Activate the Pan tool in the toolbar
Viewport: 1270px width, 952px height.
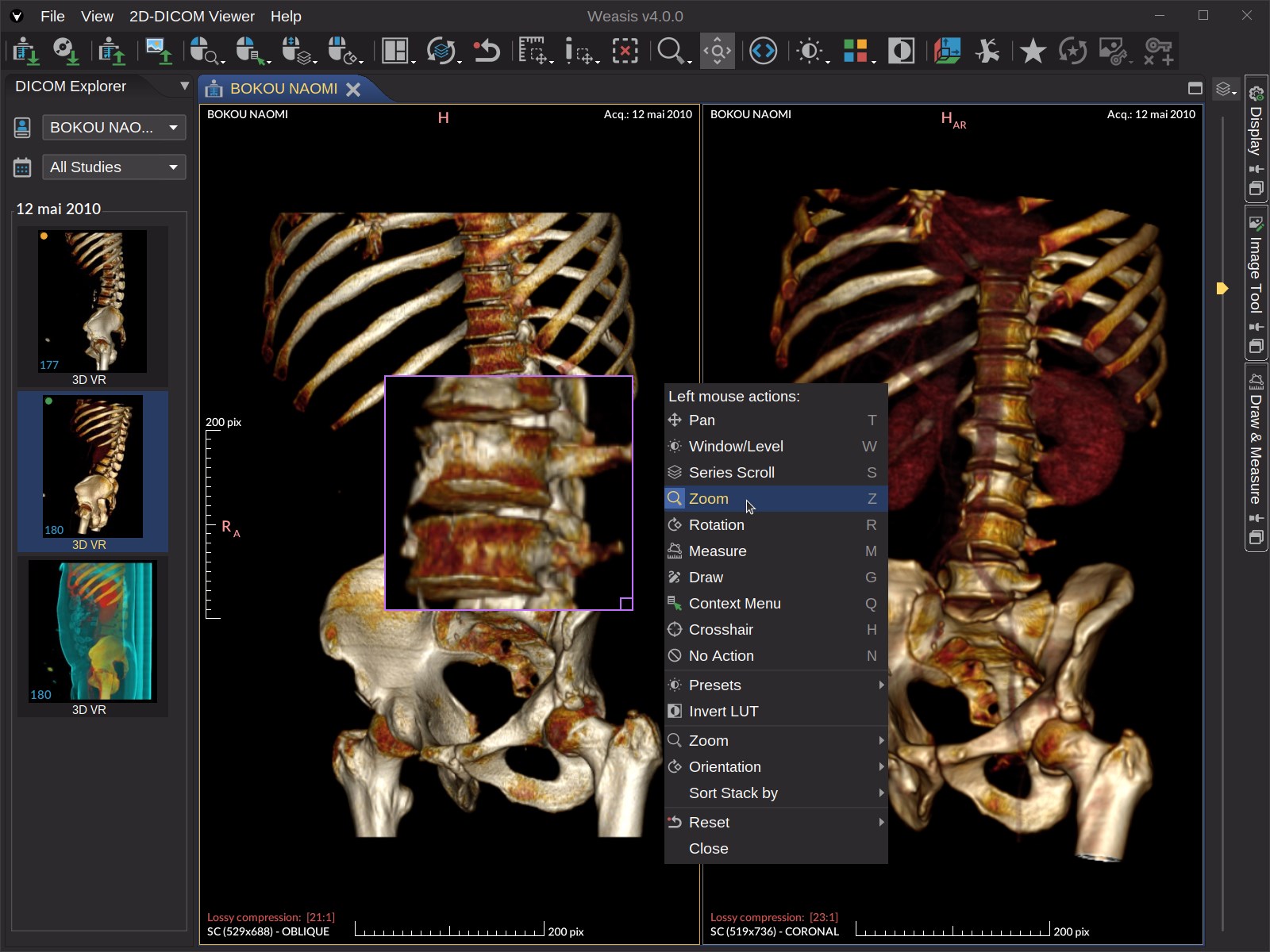click(715, 51)
